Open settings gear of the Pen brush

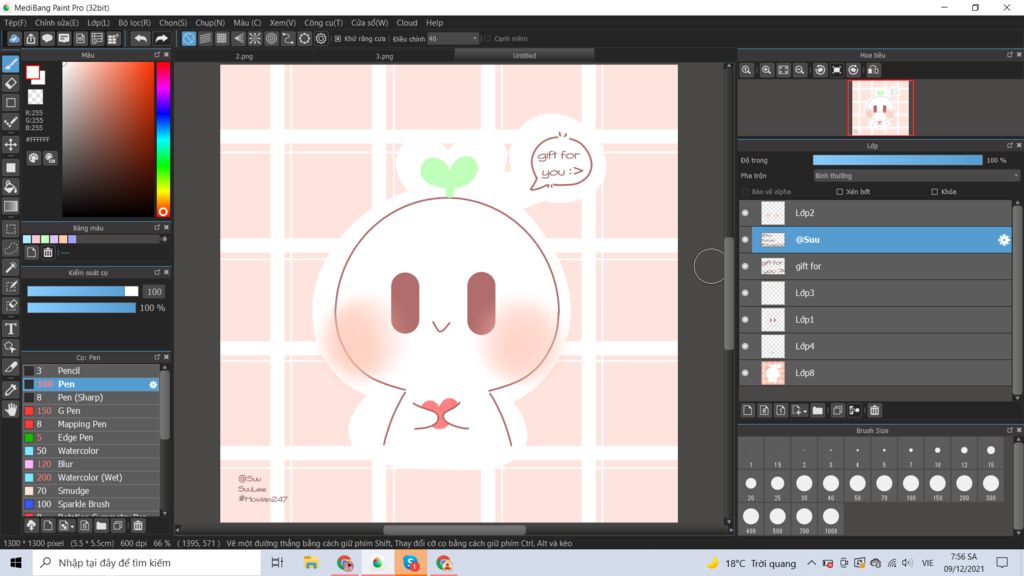coord(153,385)
